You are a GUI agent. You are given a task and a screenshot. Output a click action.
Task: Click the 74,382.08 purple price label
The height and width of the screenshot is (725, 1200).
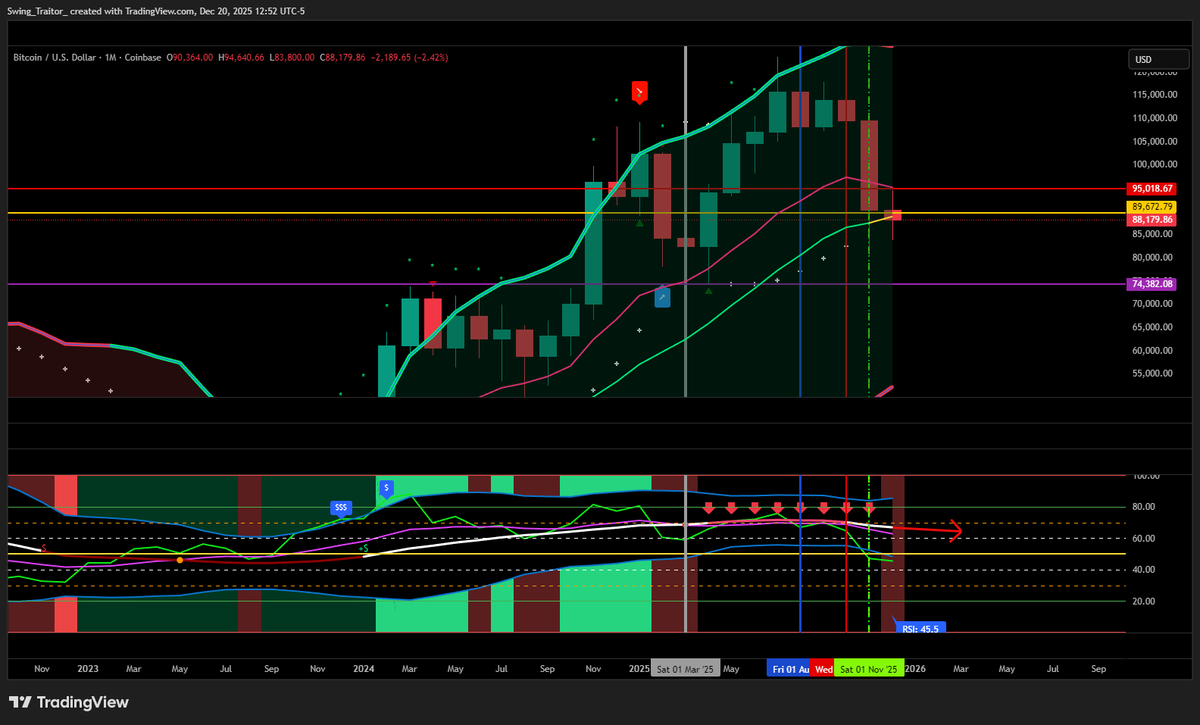click(x=1152, y=284)
